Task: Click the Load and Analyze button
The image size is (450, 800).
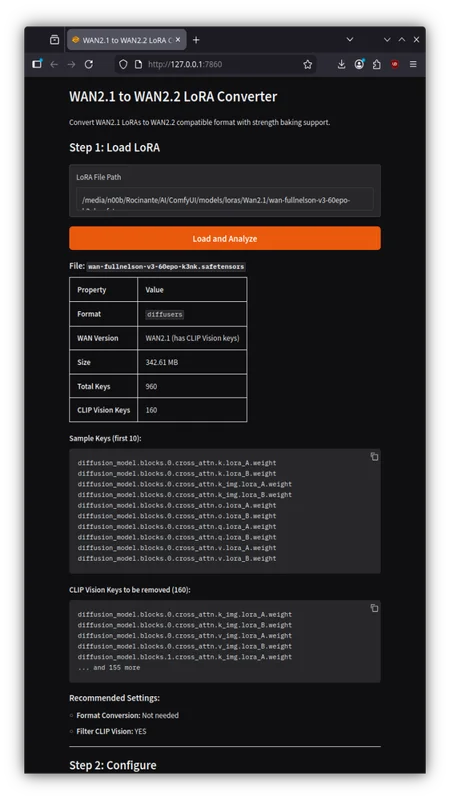Action: 225,238
